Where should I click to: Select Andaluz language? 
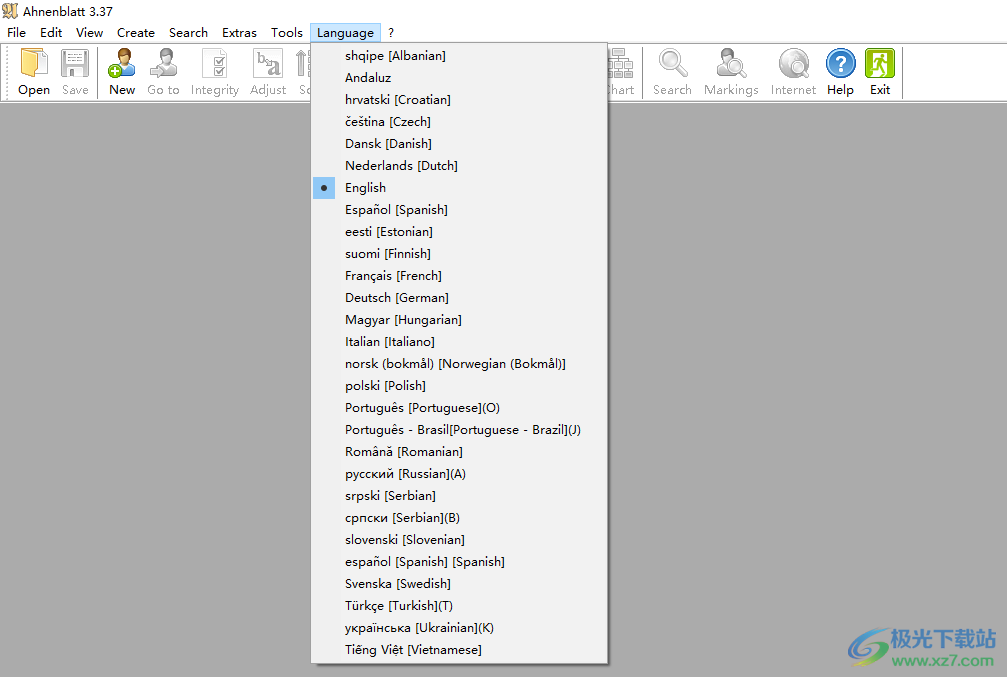click(459, 78)
